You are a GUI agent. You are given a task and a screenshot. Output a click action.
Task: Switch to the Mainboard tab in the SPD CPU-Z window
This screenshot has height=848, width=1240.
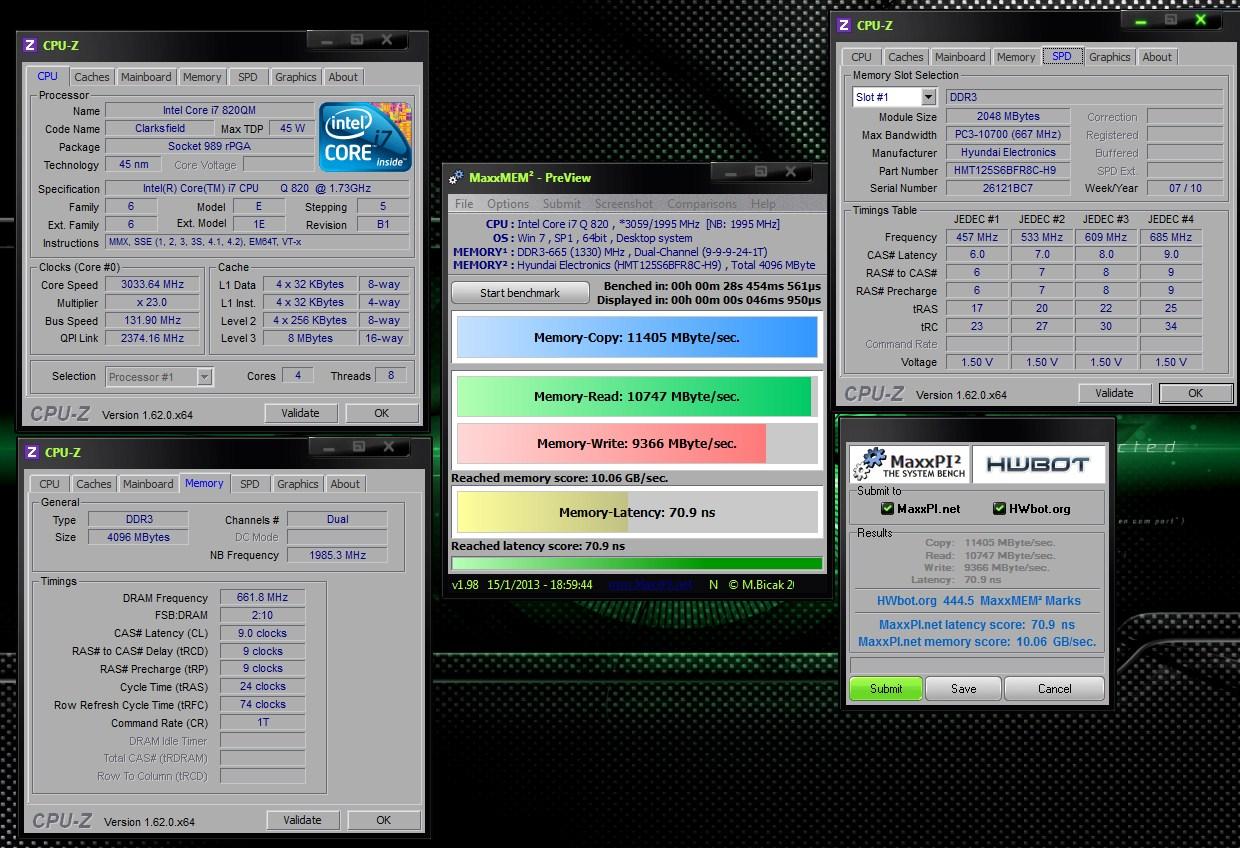(960, 57)
